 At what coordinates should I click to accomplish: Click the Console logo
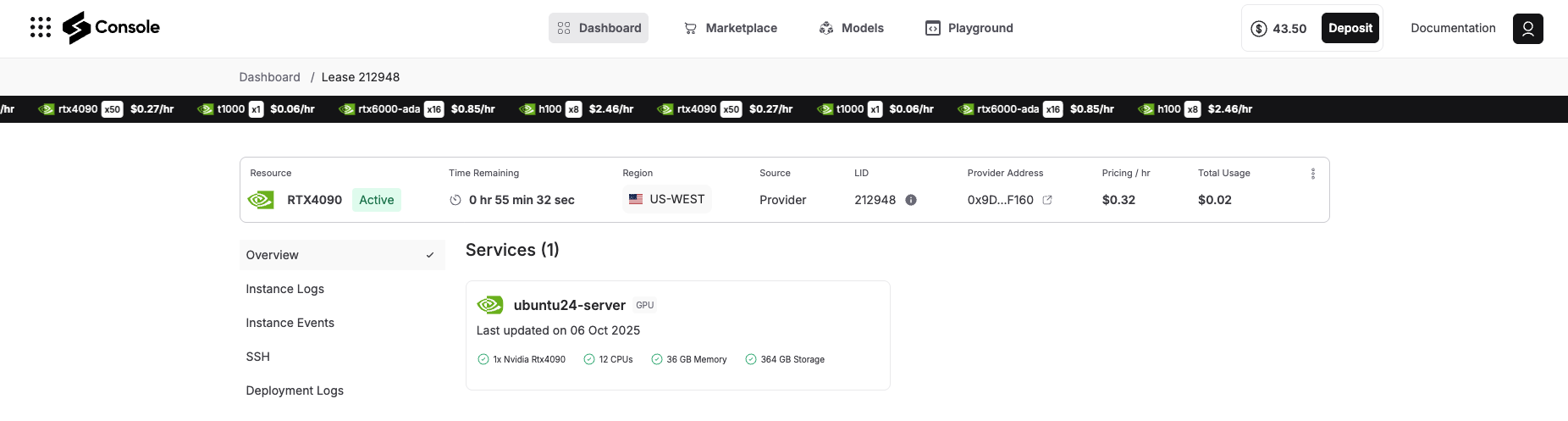pos(111,28)
